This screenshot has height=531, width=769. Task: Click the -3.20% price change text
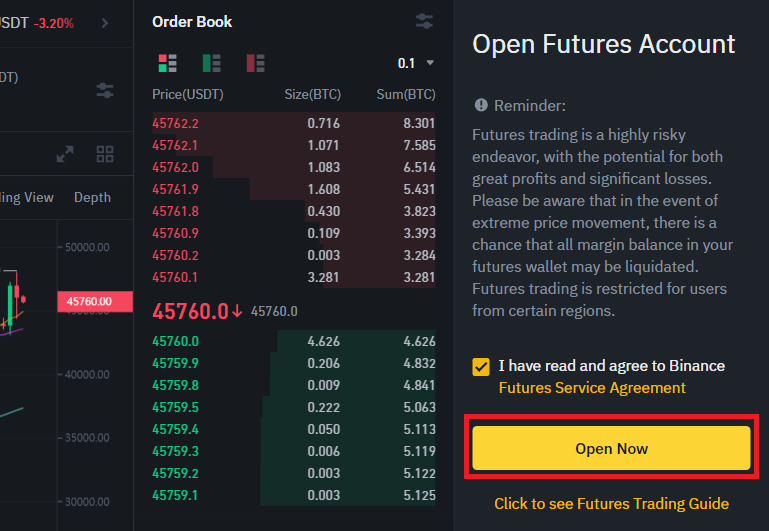pyautogui.click(x=53, y=23)
